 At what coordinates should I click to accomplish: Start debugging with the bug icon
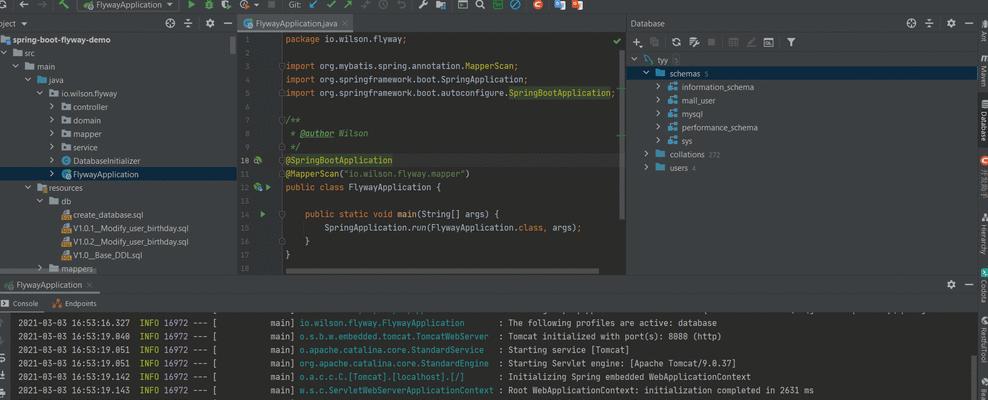click(x=209, y=4)
